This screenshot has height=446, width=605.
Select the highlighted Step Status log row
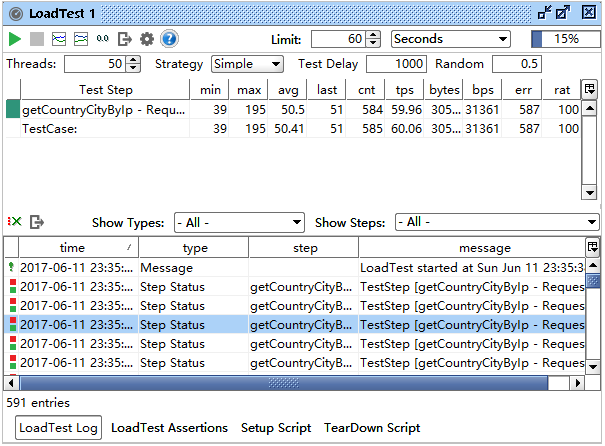(295, 324)
